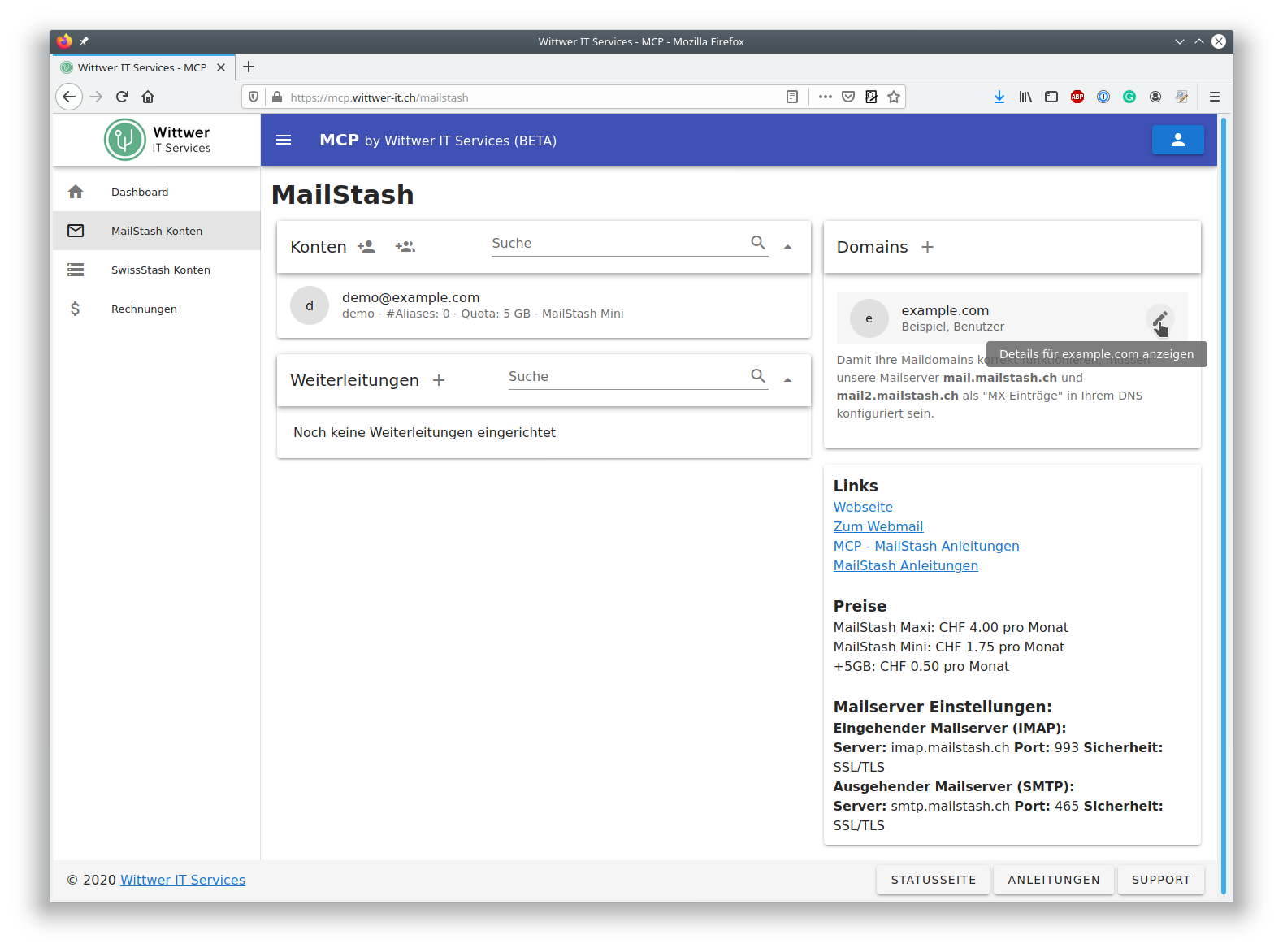
Task: Toggle Firefox sidebar view
Action: pos(1051,97)
